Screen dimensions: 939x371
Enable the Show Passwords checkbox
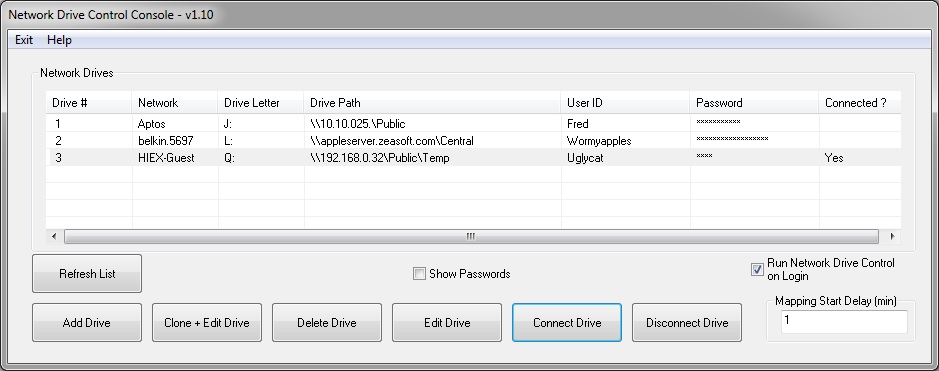coord(419,274)
